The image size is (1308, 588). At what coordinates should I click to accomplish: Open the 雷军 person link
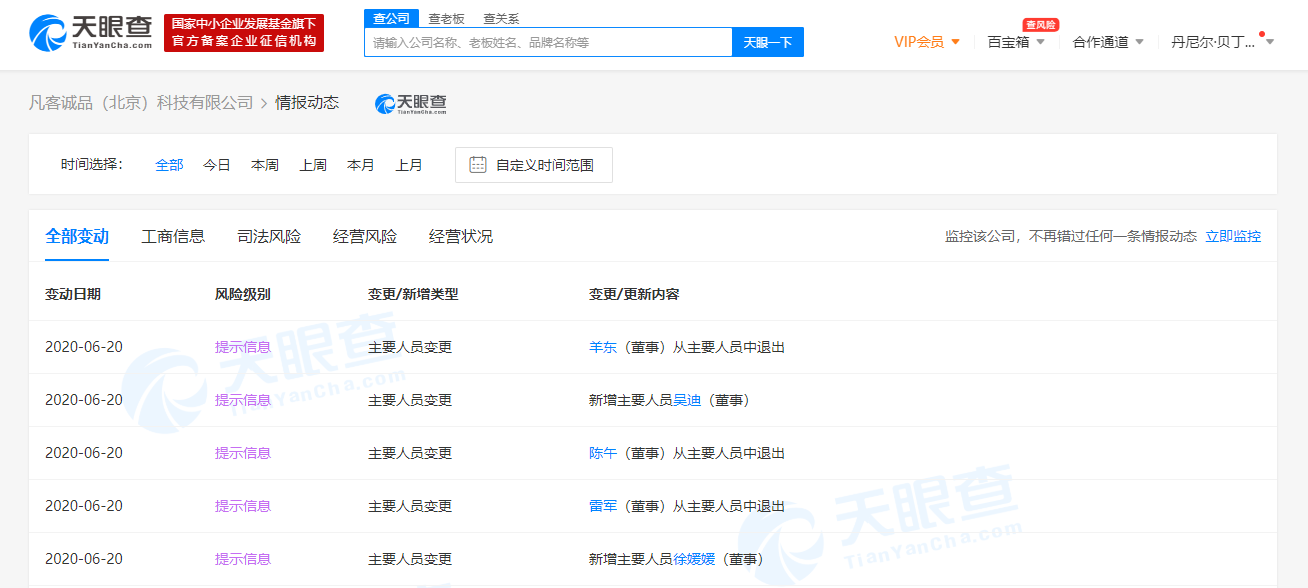pyautogui.click(x=603, y=506)
